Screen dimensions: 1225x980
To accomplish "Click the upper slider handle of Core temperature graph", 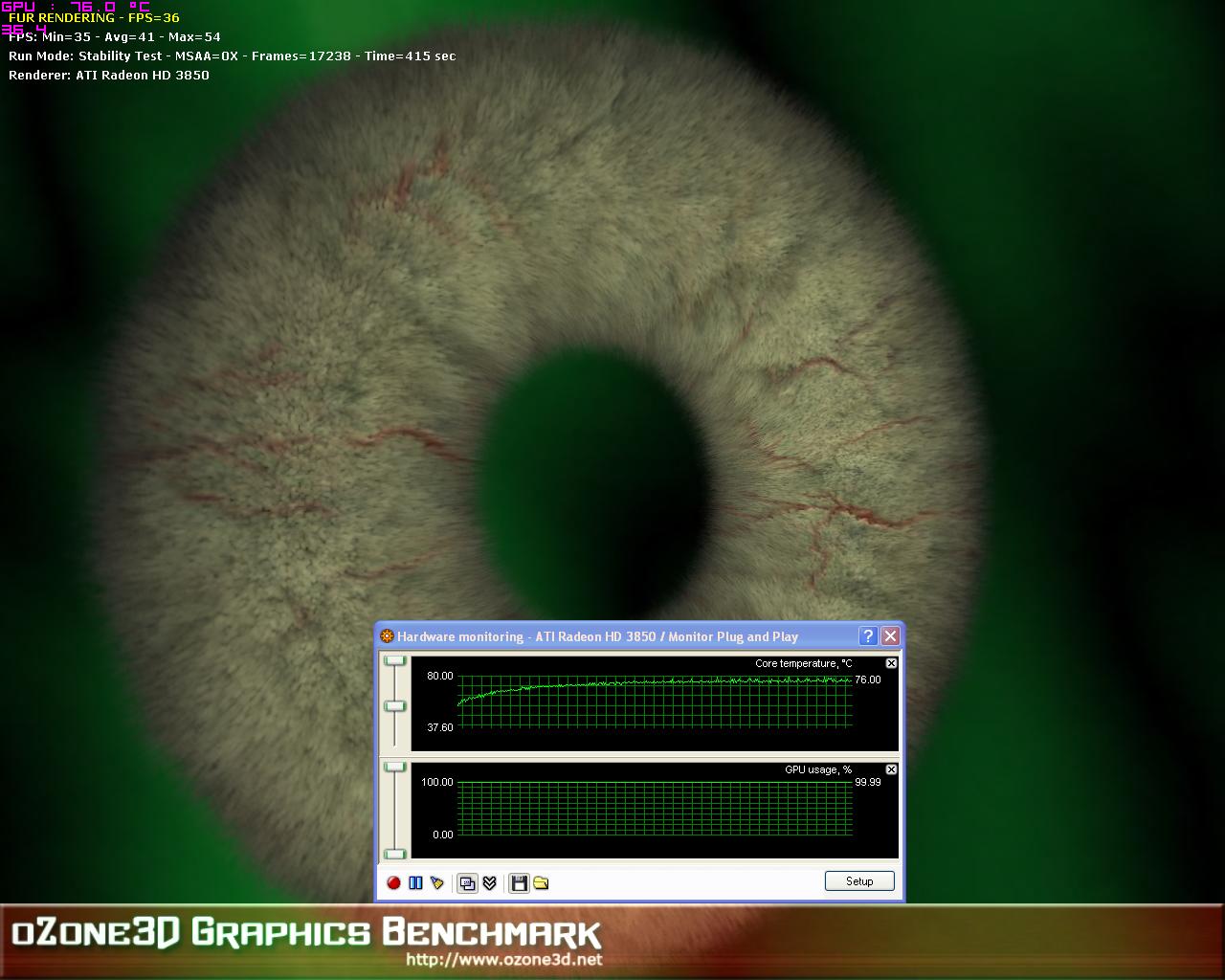I will point(394,661).
